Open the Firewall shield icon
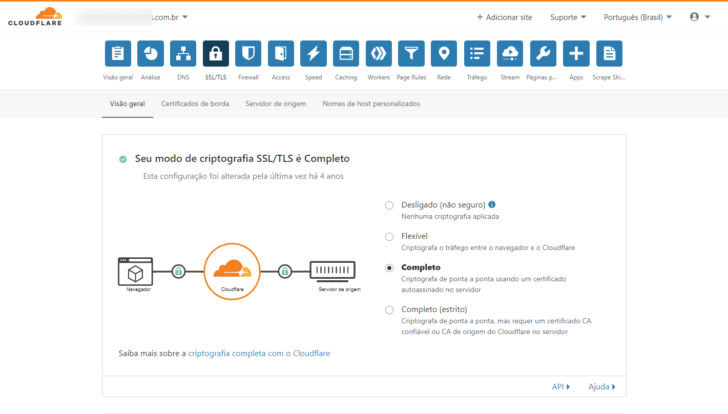This screenshot has height=414, width=728. [x=248, y=54]
